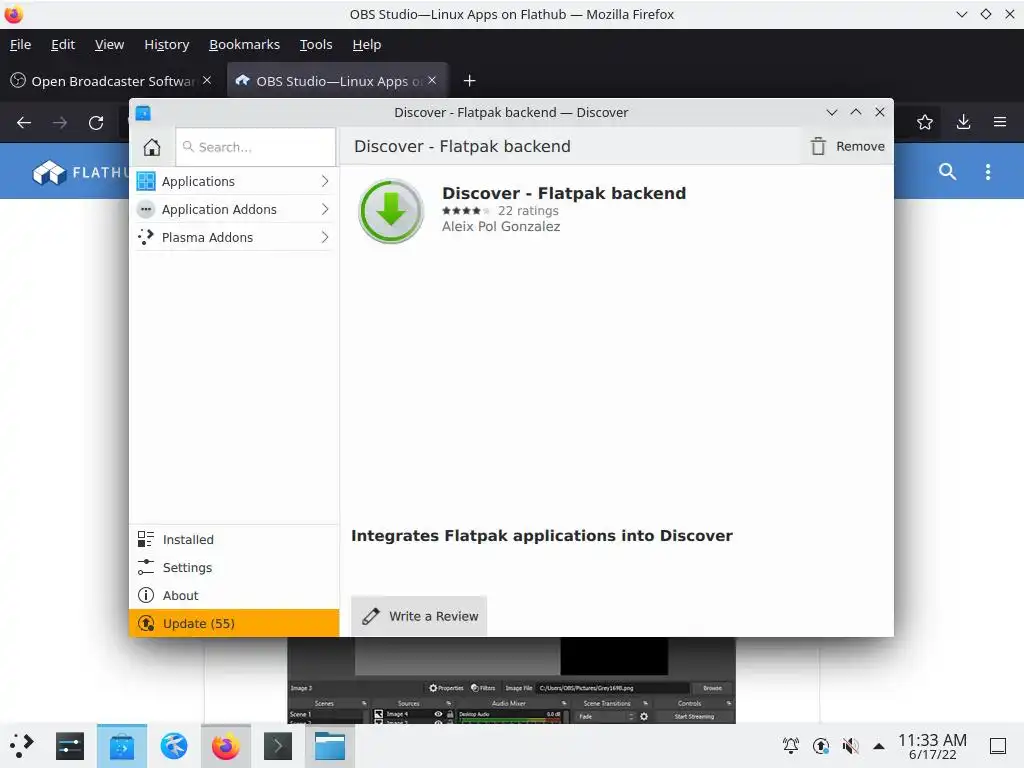Expand Application Addons chevron
Image resolution: width=1024 pixels, height=768 pixels.
pos(325,210)
